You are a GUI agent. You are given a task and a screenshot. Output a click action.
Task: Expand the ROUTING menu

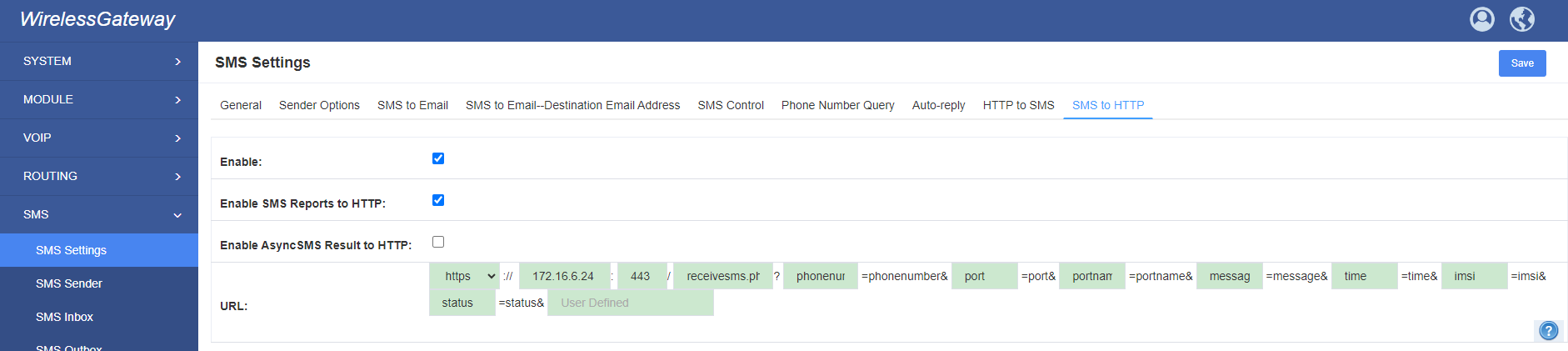pyautogui.click(x=99, y=176)
